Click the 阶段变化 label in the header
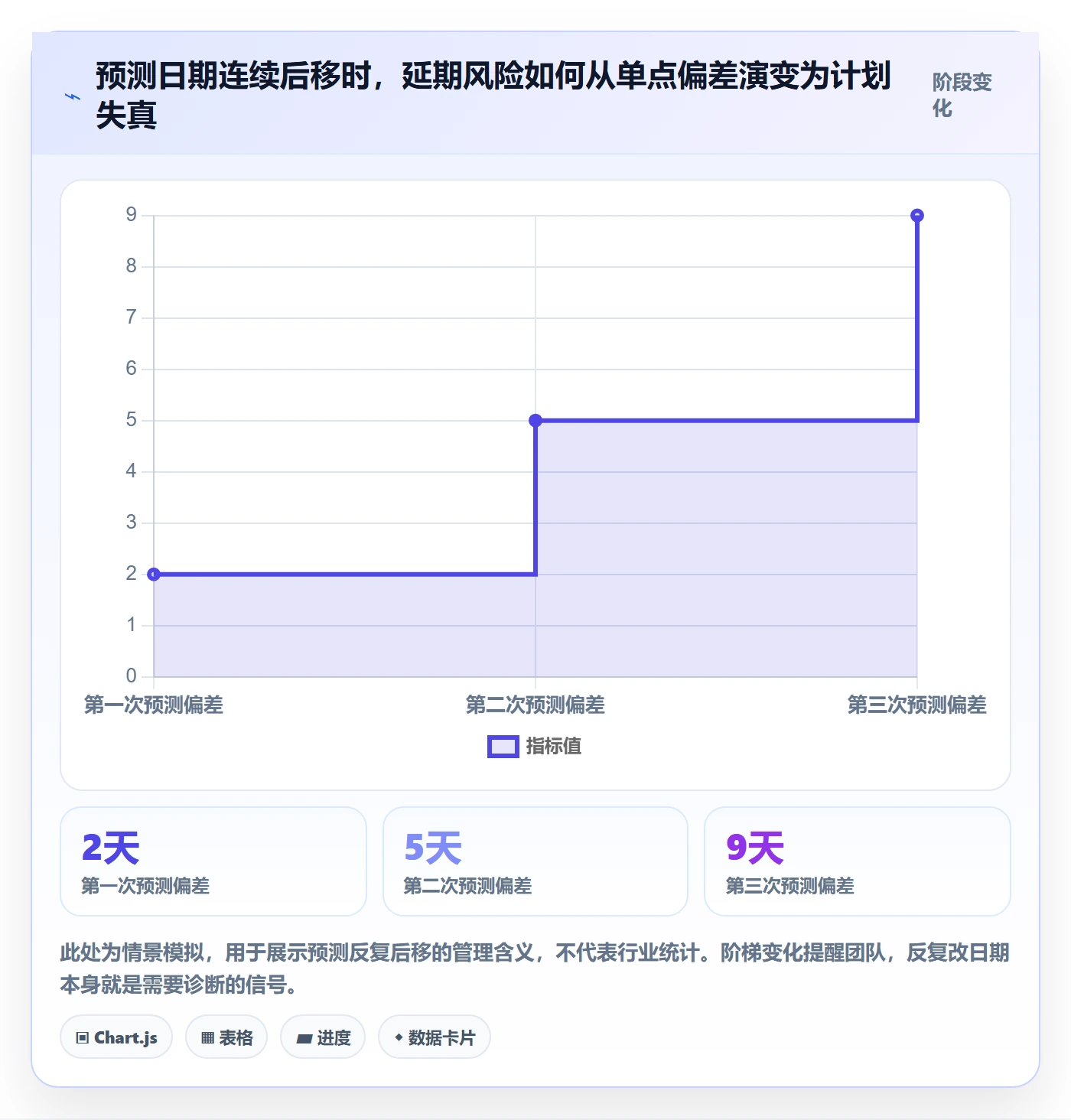 (962, 95)
